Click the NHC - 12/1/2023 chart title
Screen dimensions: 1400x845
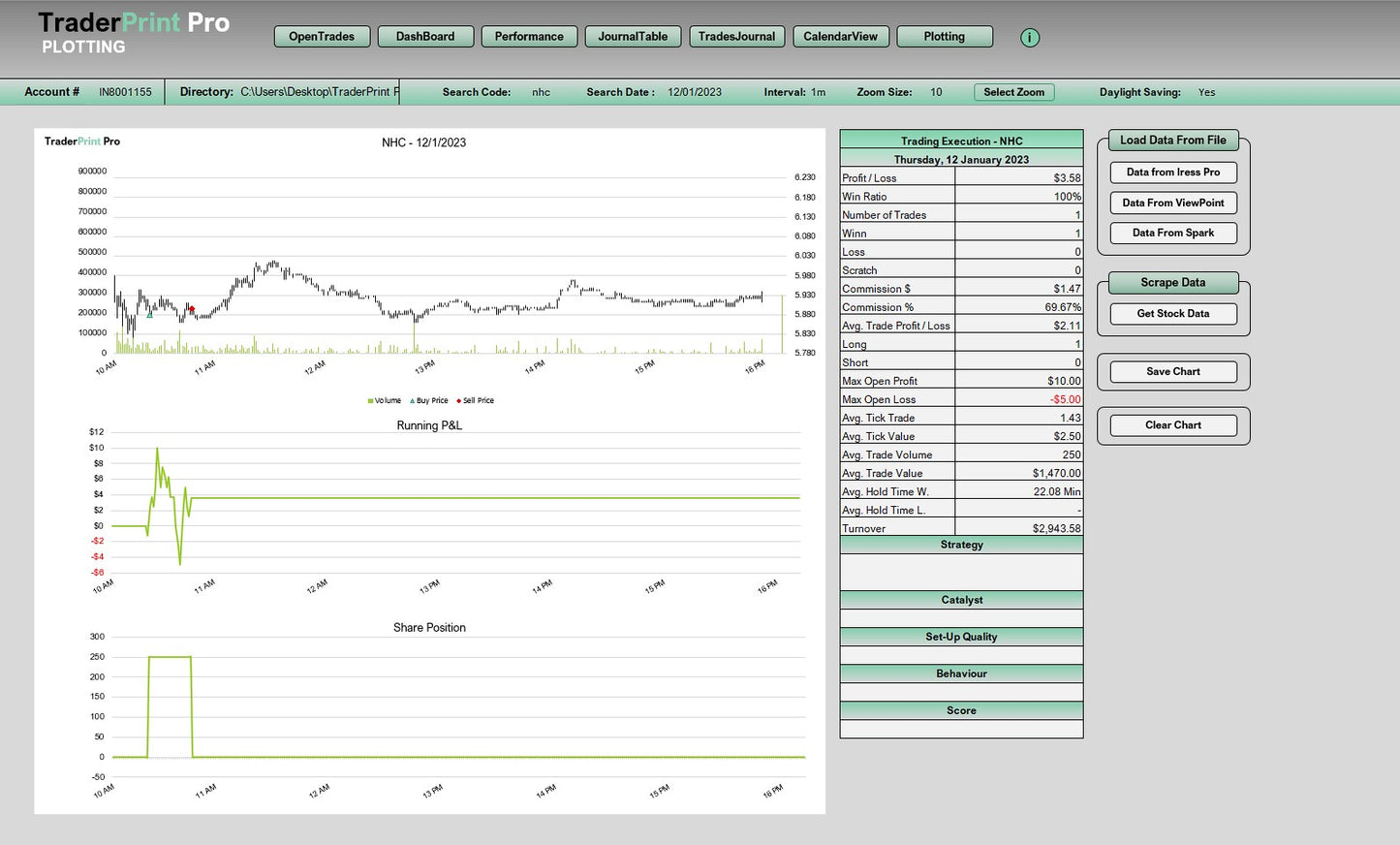(x=423, y=142)
